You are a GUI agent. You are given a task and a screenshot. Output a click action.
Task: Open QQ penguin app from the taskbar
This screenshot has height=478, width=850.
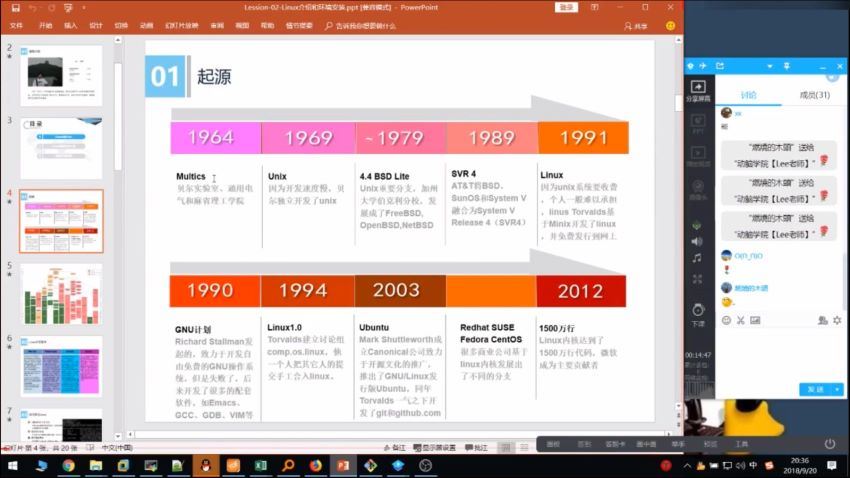point(205,466)
